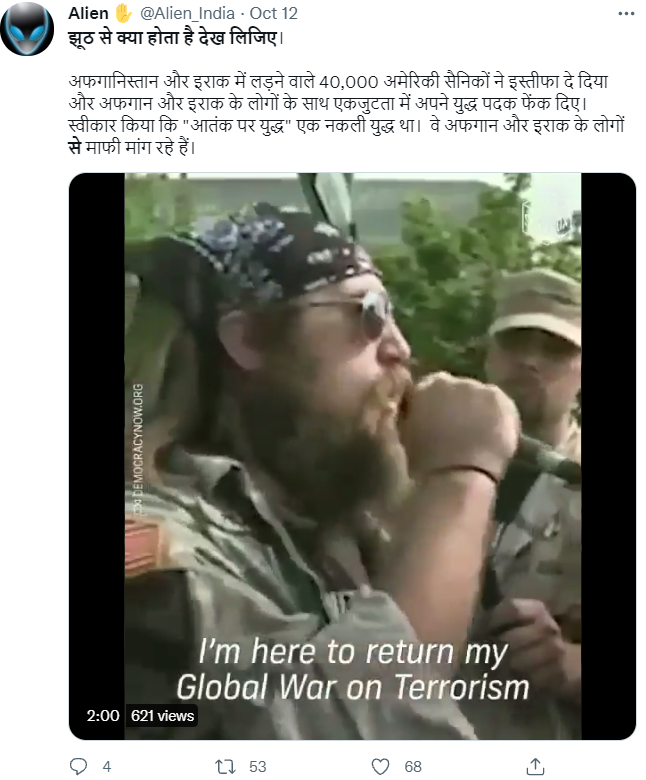This screenshot has width=646, height=780.
Task: Click the retweet arrows icon
Action: point(225,767)
